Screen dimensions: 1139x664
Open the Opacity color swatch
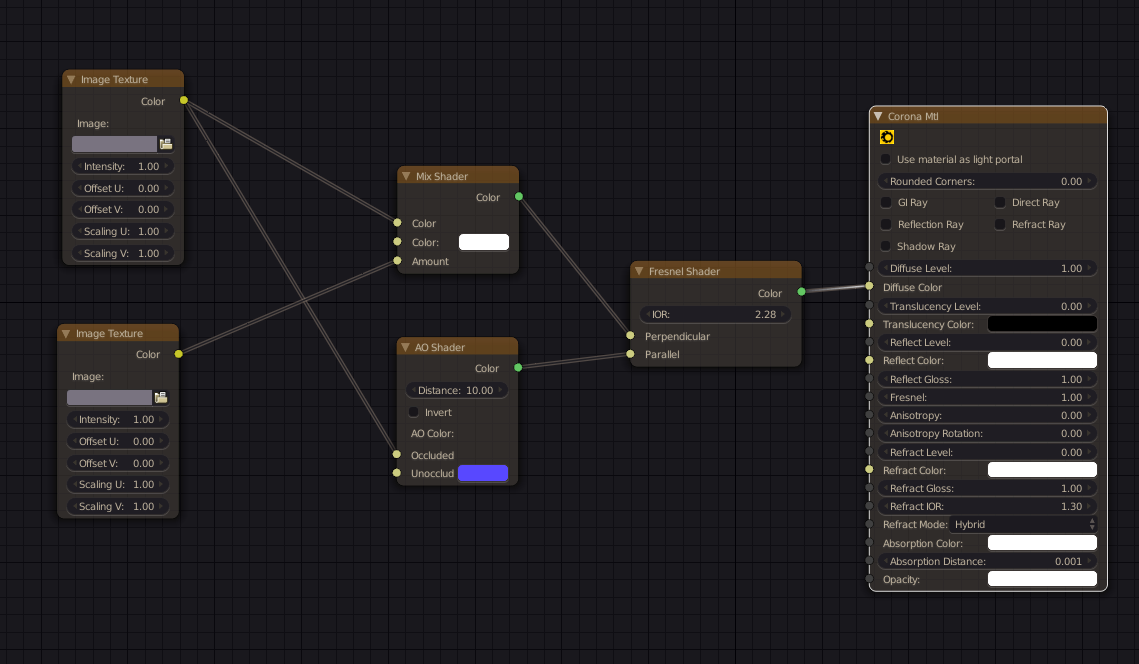tap(1042, 579)
